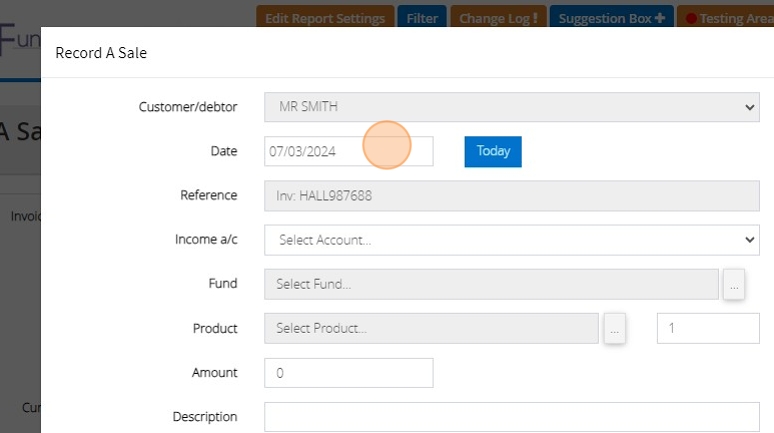774x433 pixels.
Task: Click the Select Product field
Action: 431,328
